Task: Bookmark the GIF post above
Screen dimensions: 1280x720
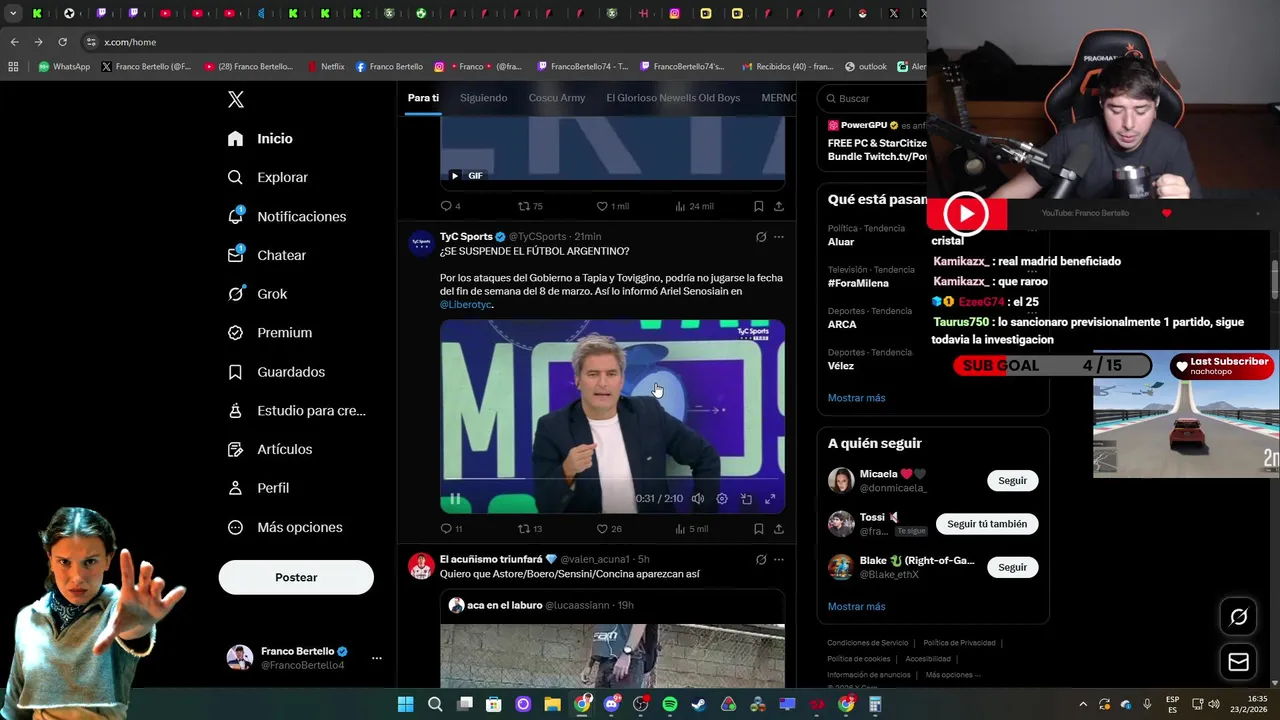Action: click(758, 206)
